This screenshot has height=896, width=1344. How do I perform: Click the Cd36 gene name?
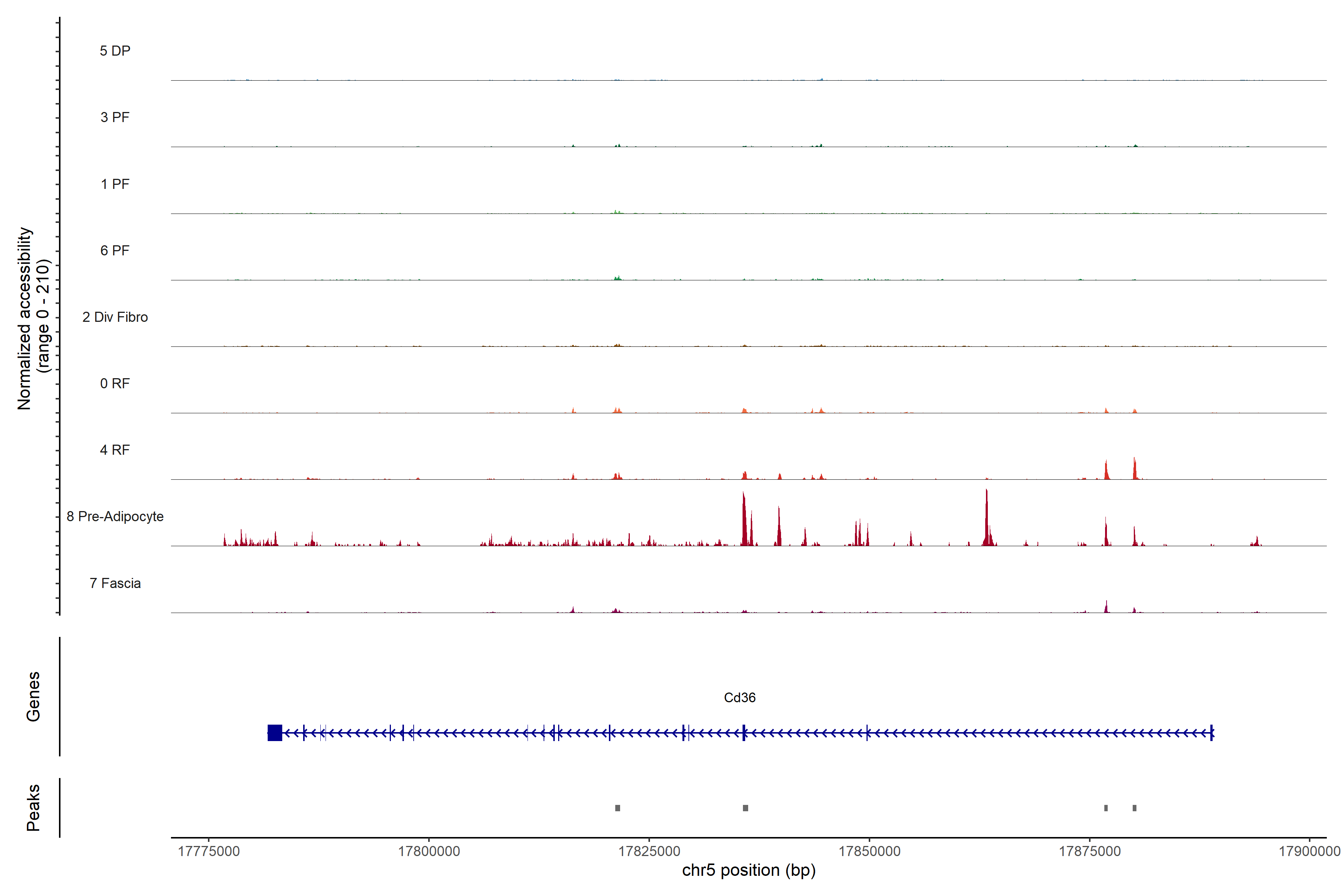tap(740, 698)
